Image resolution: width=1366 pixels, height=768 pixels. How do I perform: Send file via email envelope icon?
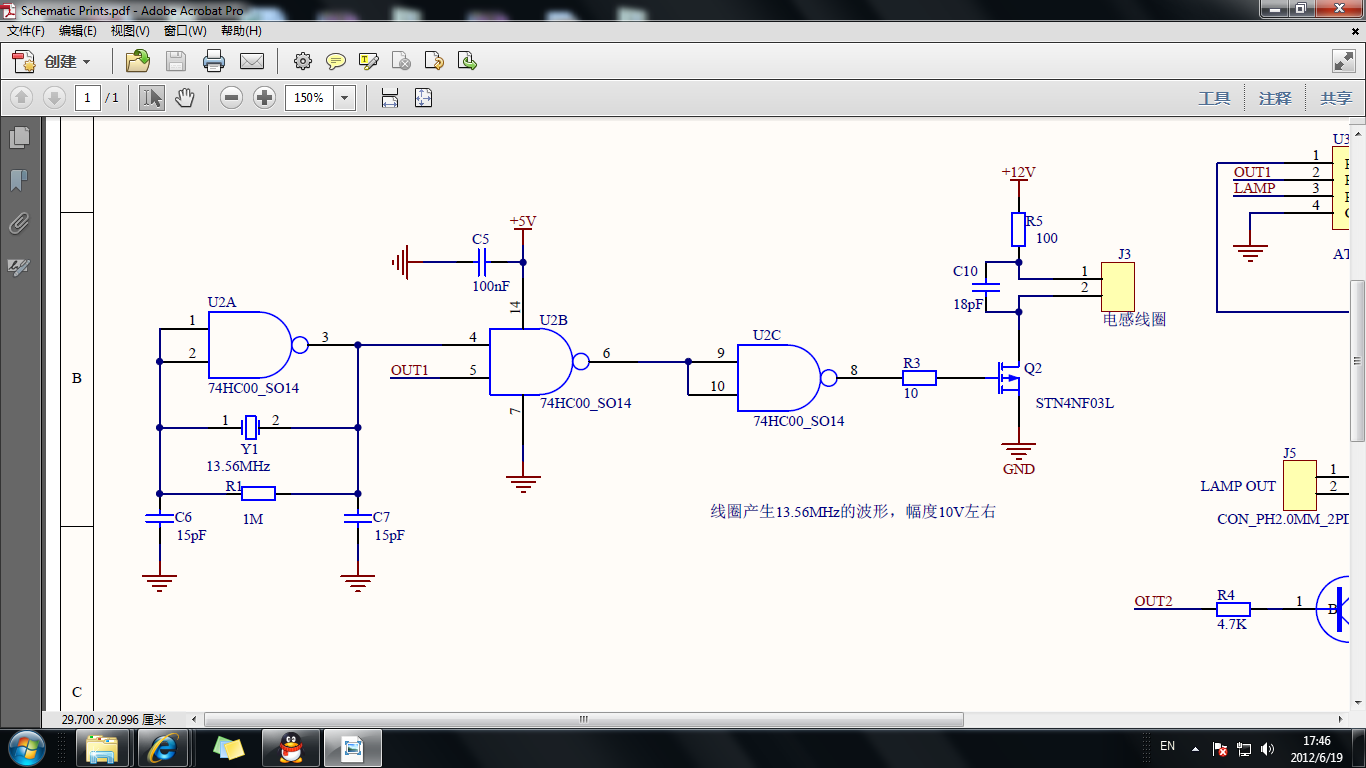[x=252, y=61]
